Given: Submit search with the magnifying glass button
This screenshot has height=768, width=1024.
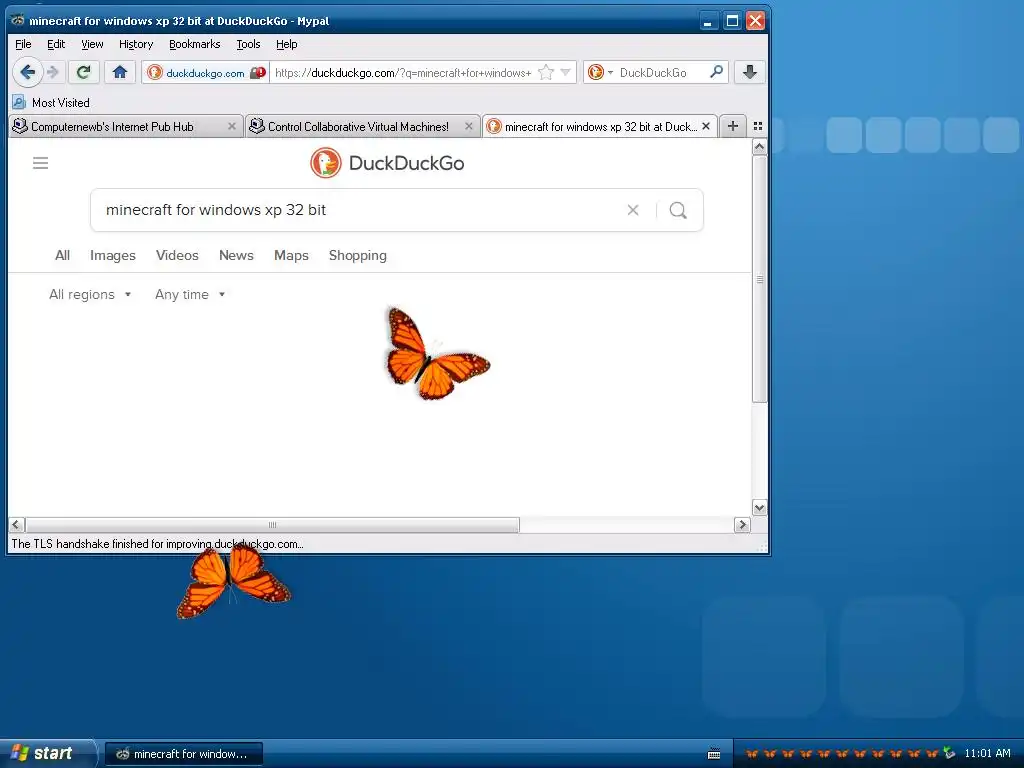Looking at the screenshot, I should pos(678,210).
